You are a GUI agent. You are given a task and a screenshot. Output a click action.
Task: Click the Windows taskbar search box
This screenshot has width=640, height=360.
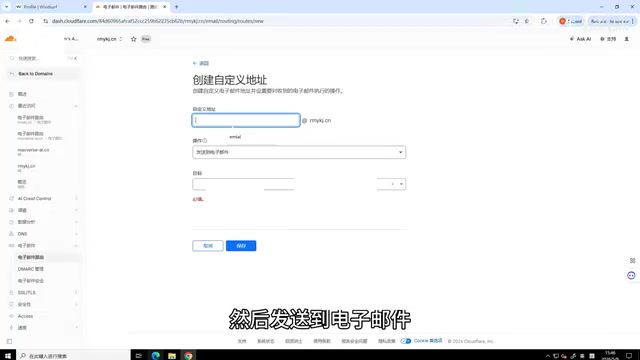[x=73, y=356]
